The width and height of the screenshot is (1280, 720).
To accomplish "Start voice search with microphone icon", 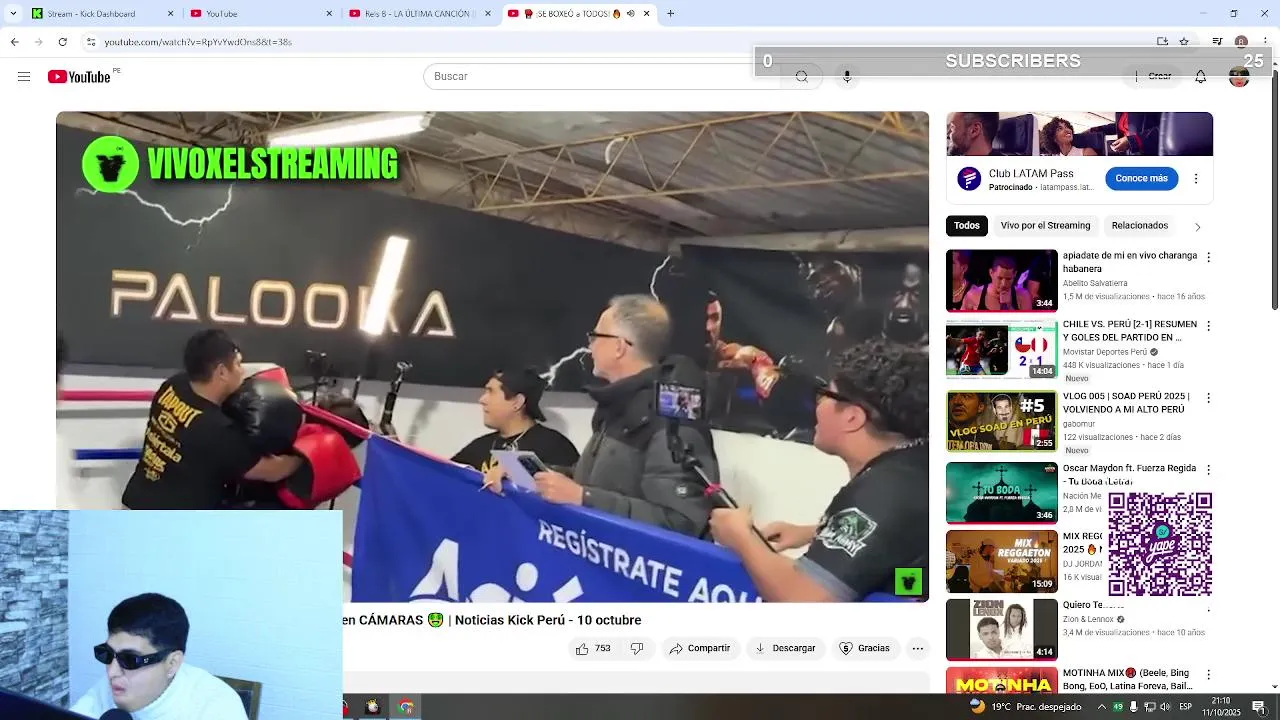I will [x=847, y=77].
